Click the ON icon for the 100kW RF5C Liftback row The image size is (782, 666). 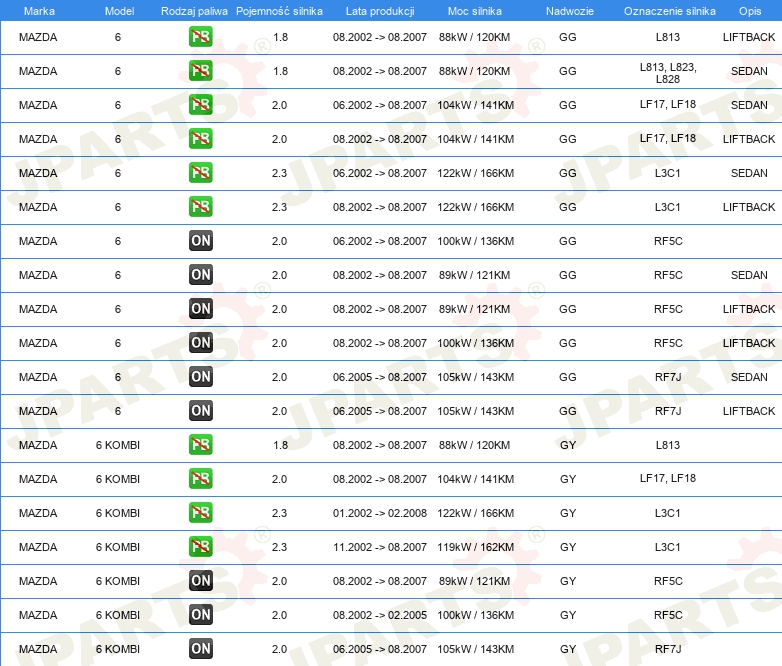[x=200, y=343]
